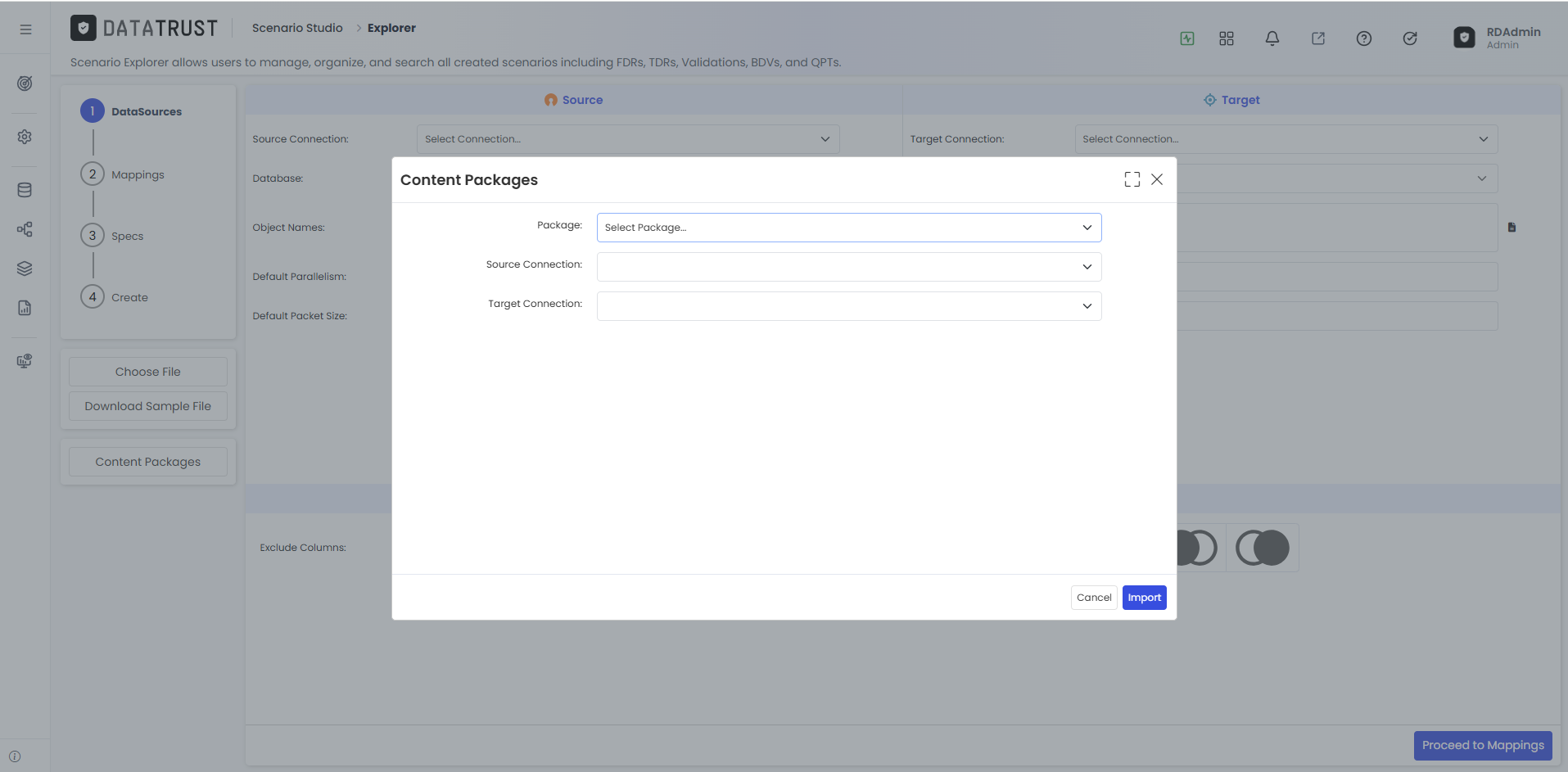Open Target Connection dropdown in dialog
Screen dimensions: 1568x772
click(x=849, y=306)
